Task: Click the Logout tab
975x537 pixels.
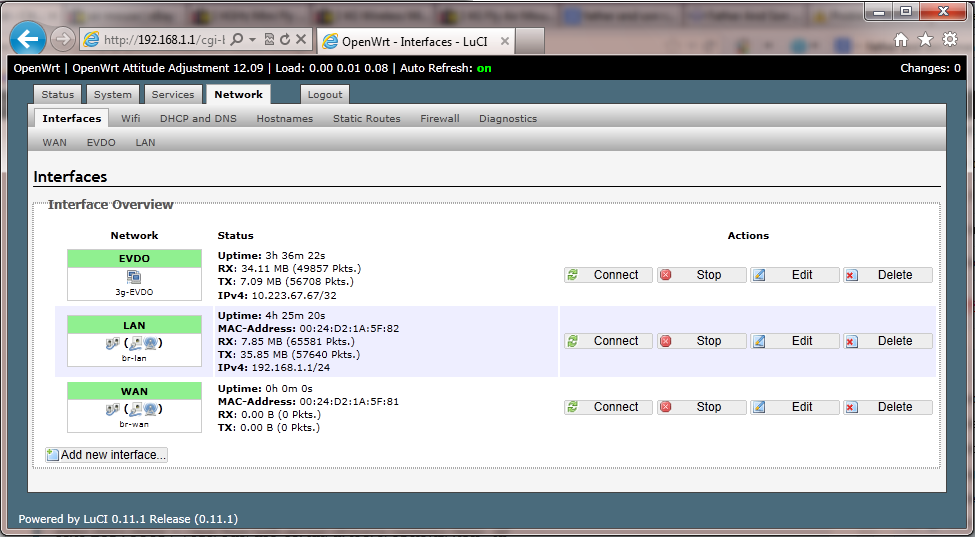Action: tap(325, 94)
